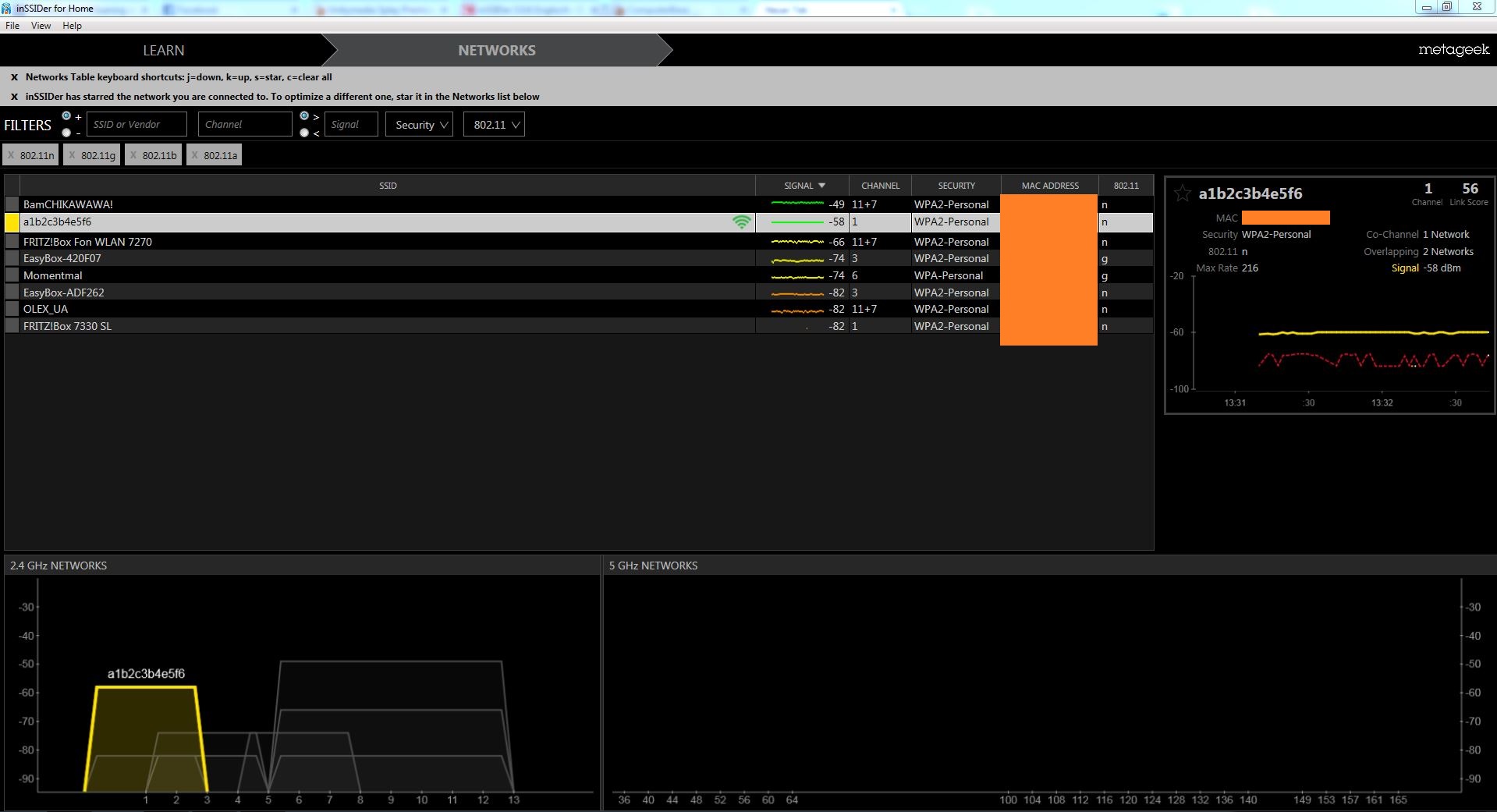Sort table by MAC ADDRESS column header
The height and width of the screenshot is (812, 1497).
[1050, 186]
